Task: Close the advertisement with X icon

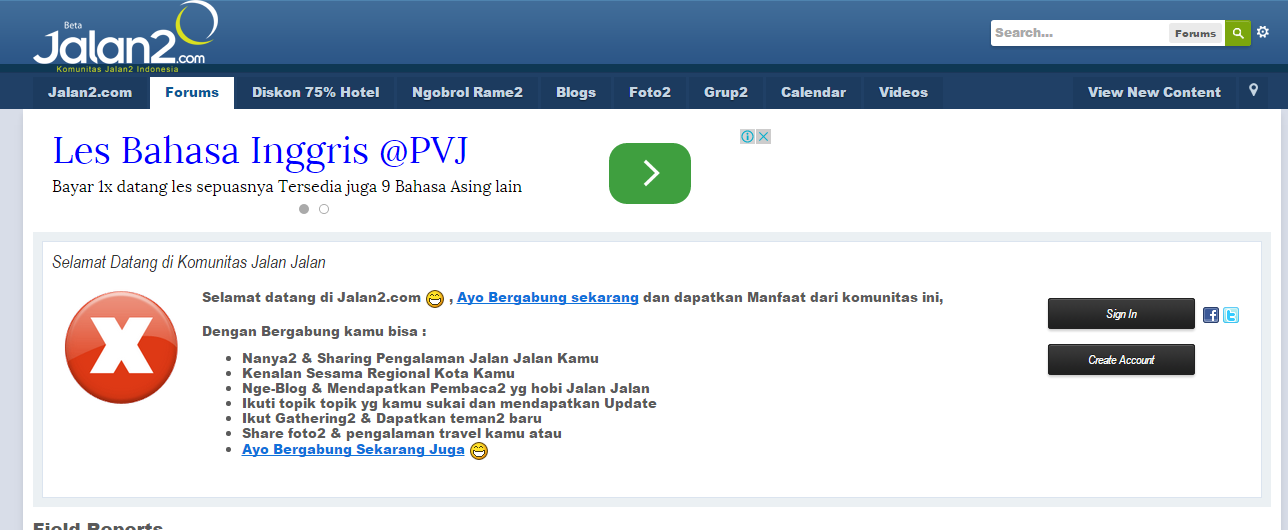Action: pos(763,136)
